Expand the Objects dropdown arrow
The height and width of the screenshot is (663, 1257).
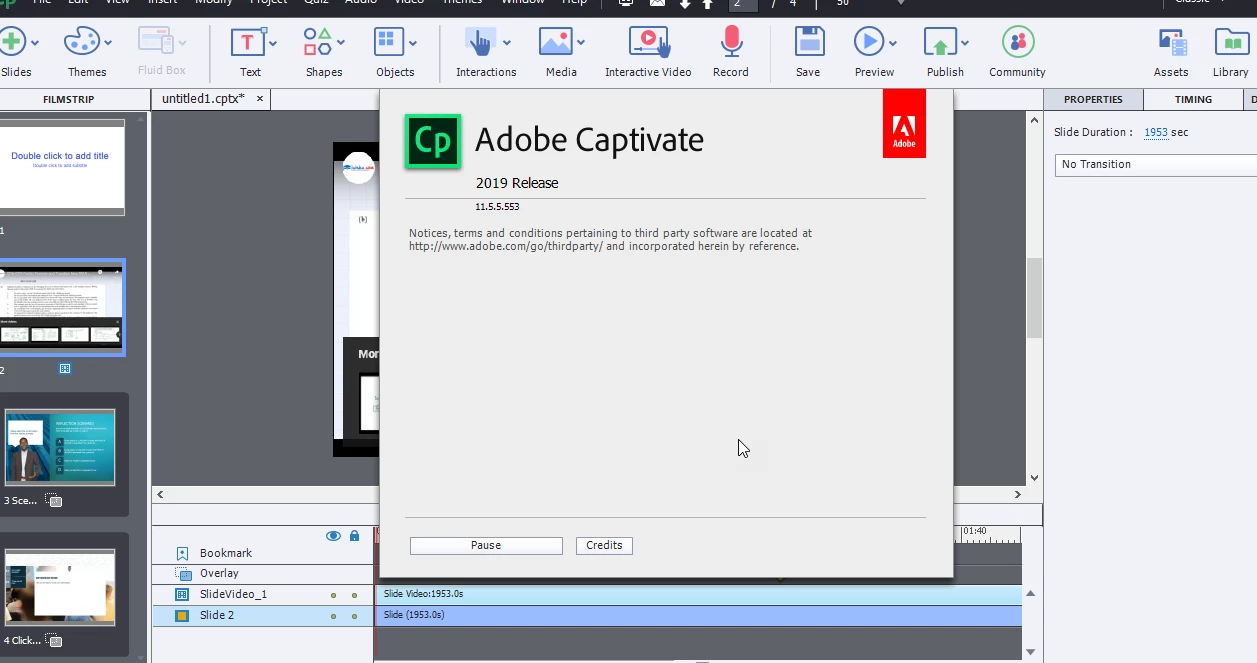[x=412, y=43]
